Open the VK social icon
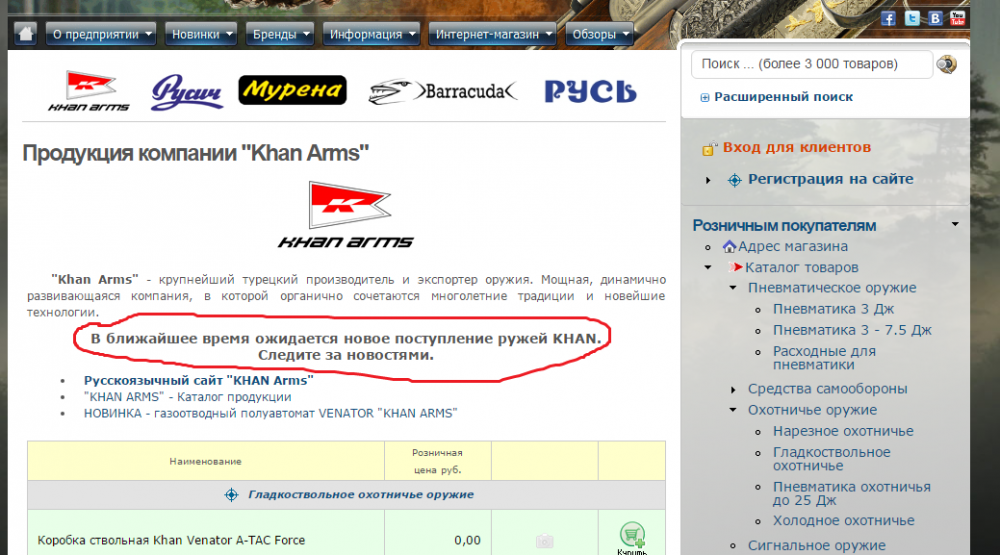 click(935, 18)
